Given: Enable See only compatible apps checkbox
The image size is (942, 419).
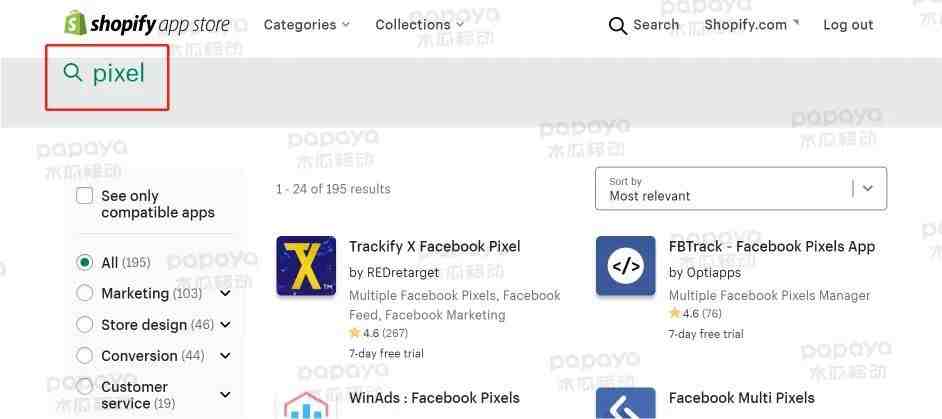Looking at the screenshot, I should [85, 196].
